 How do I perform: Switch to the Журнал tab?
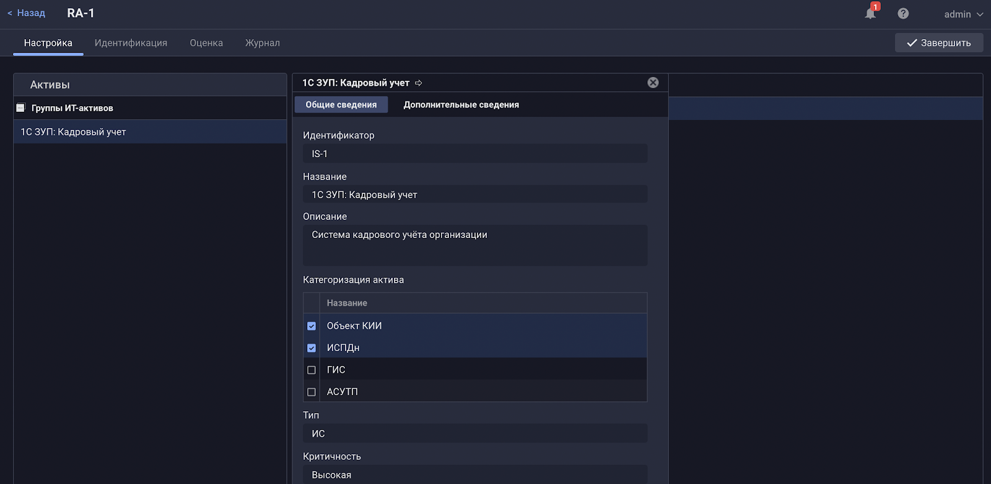[x=262, y=43]
